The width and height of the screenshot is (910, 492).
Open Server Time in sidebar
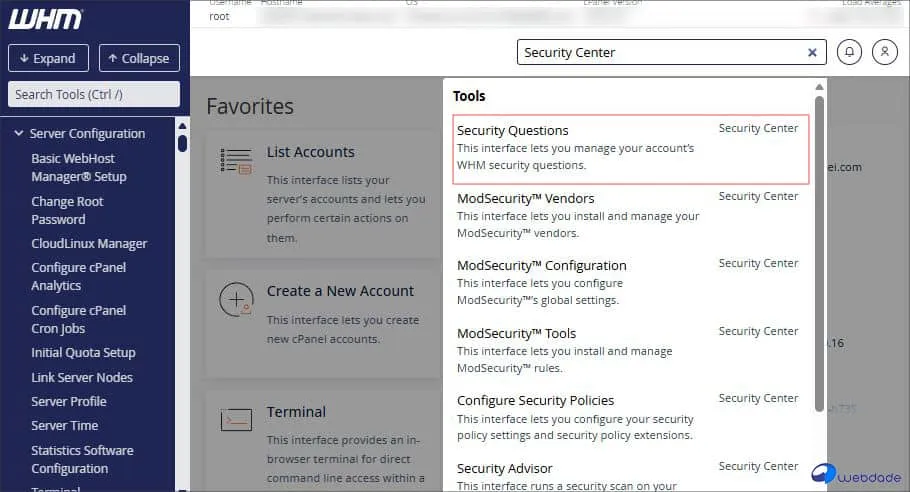coord(64,426)
